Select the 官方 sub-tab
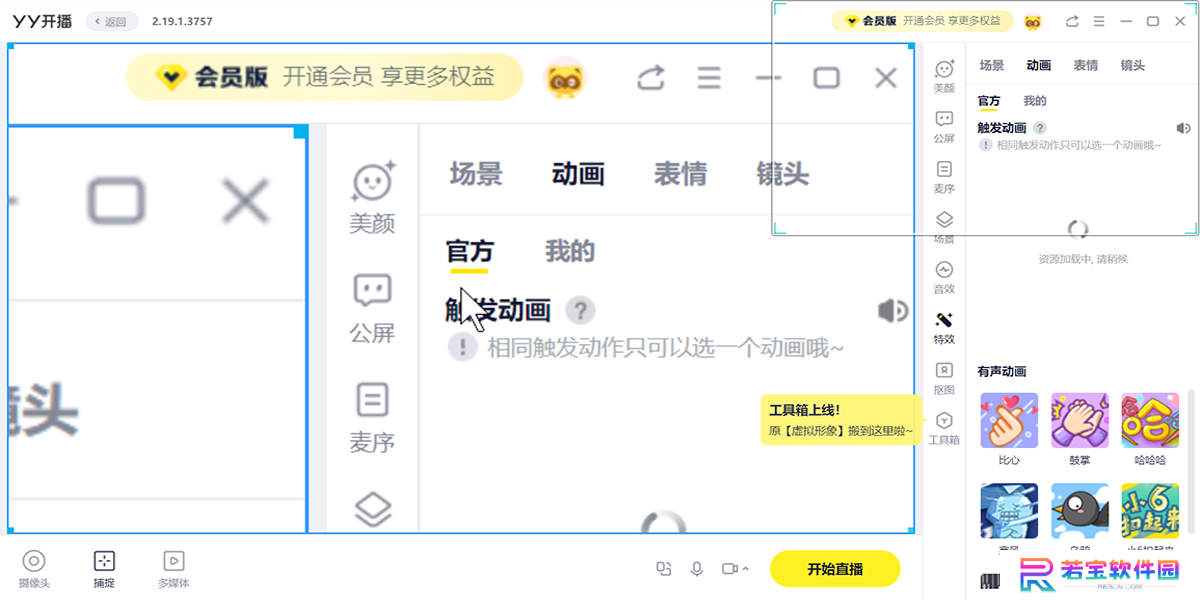Viewport: 1200px width, 600px height. 989,101
